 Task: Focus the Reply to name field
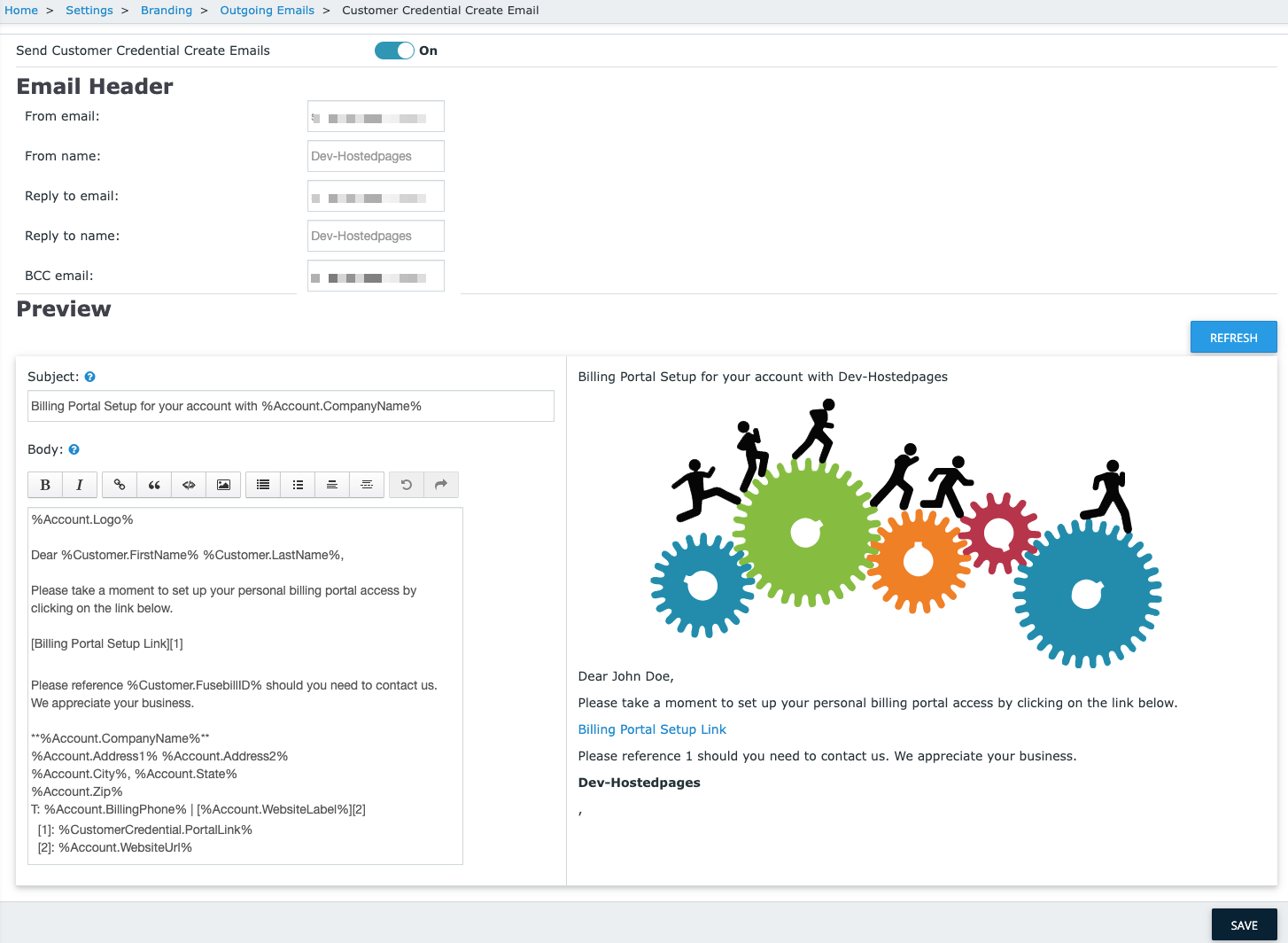click(376, 236)
